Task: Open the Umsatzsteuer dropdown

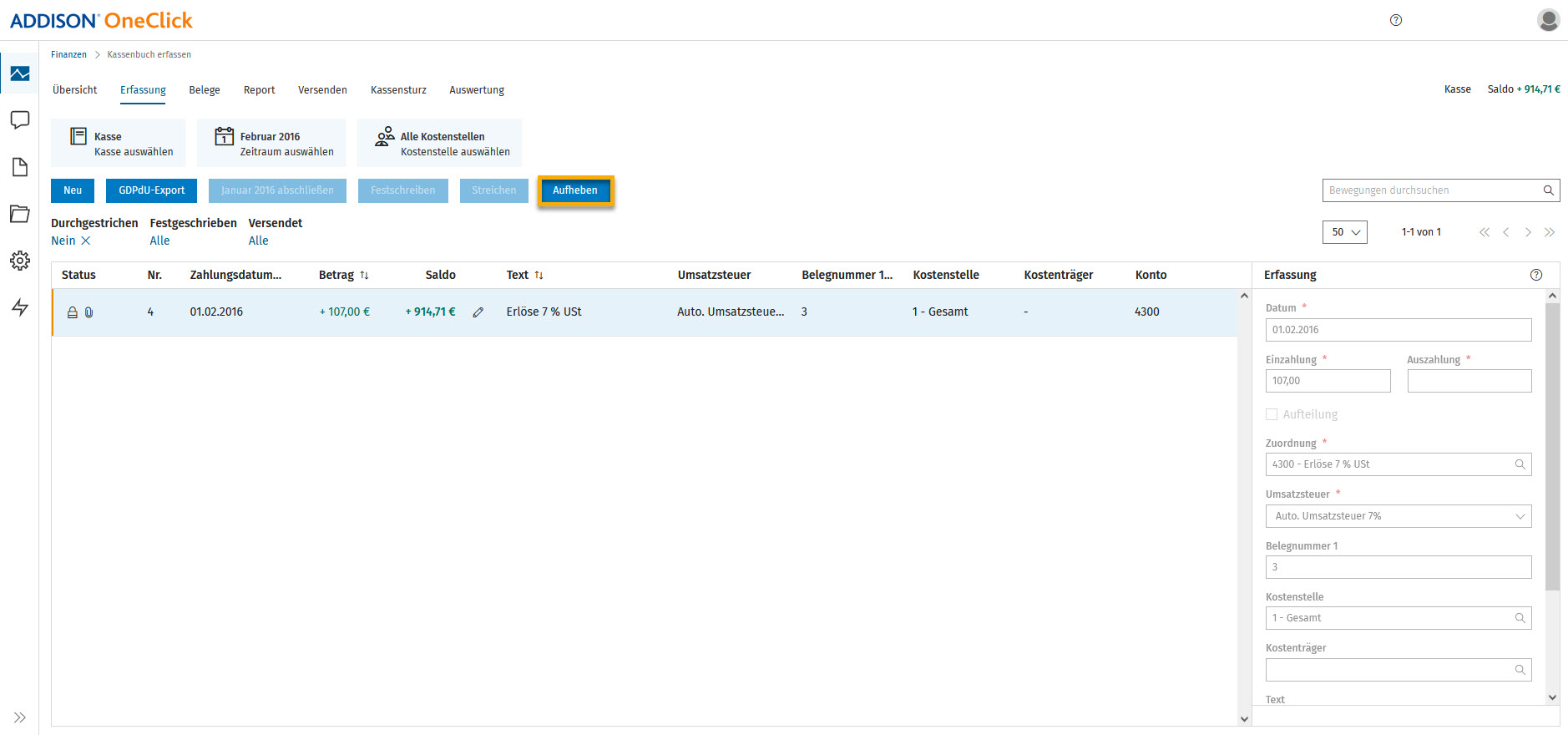Action: 1399,516
